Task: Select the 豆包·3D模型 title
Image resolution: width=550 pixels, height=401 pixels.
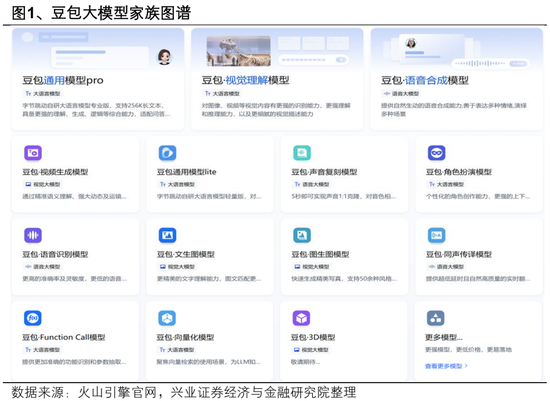Action: [313, 337]
